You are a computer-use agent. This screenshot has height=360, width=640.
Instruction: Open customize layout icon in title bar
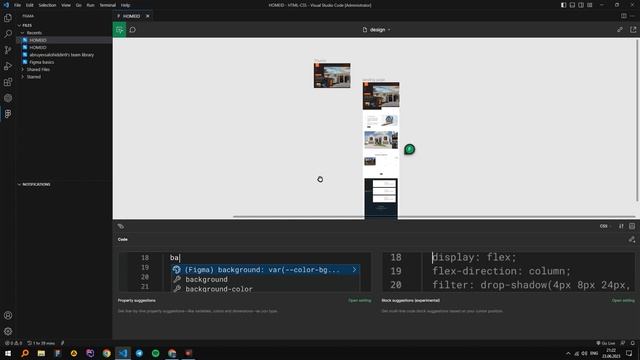[590, 5]
